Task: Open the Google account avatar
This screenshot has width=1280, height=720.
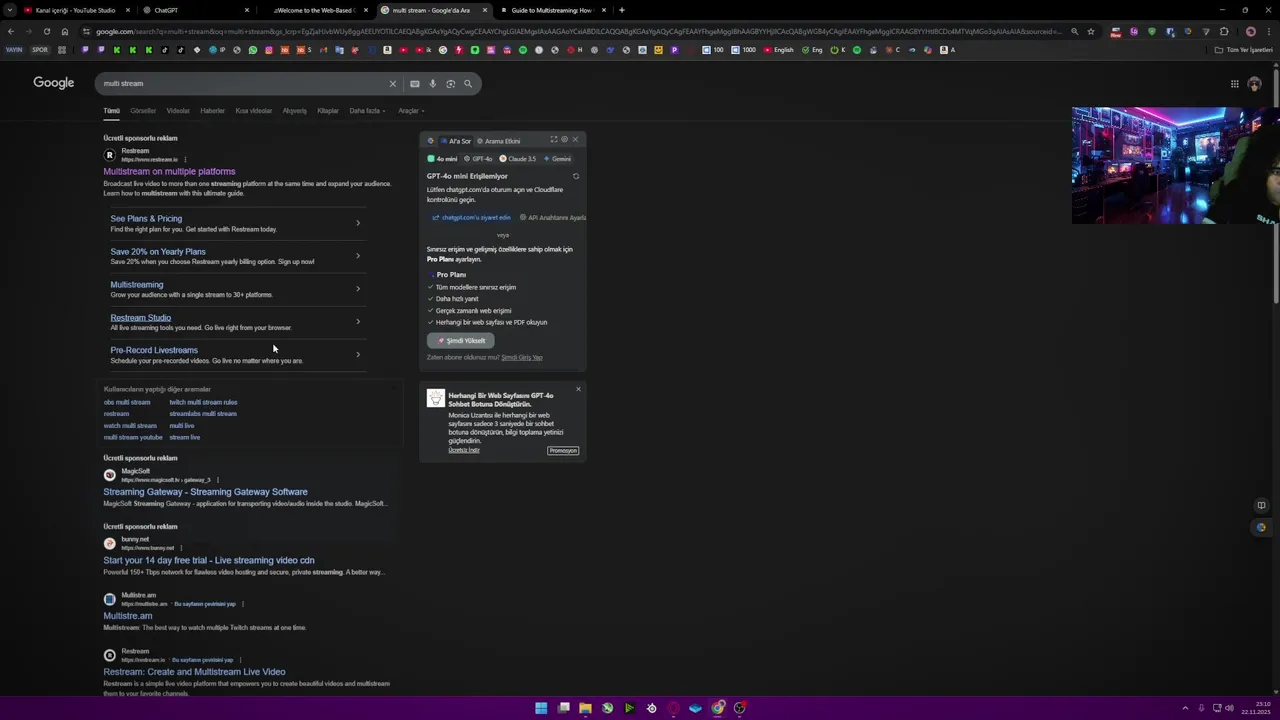Action: coord(1254,84)
